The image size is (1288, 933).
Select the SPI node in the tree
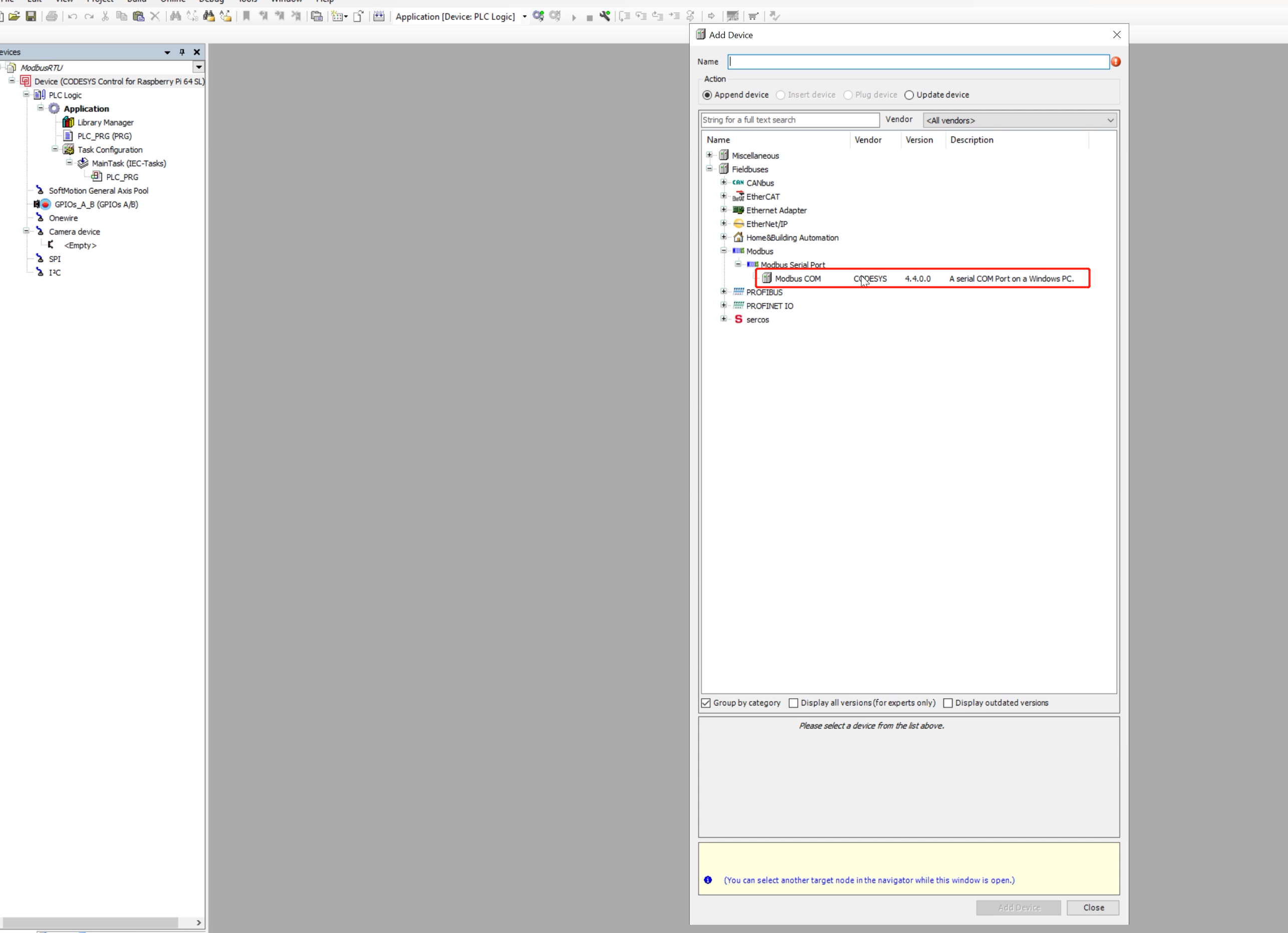(55, 259)
